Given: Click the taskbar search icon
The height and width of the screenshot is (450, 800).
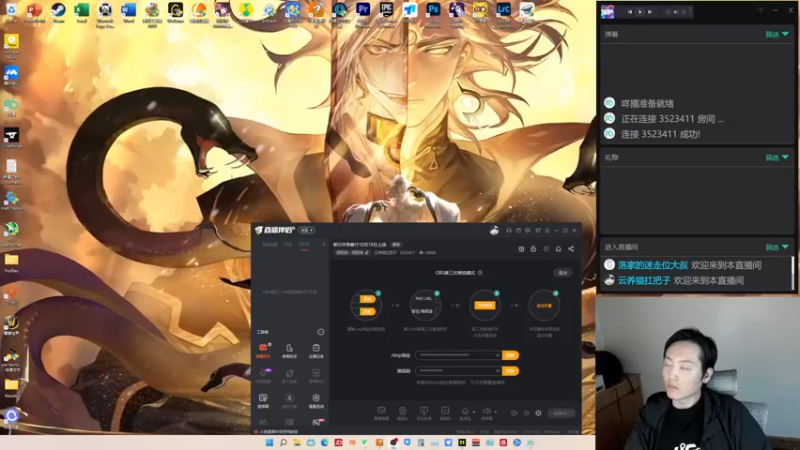Looking at the screenshot, I should tap(283, 443).
